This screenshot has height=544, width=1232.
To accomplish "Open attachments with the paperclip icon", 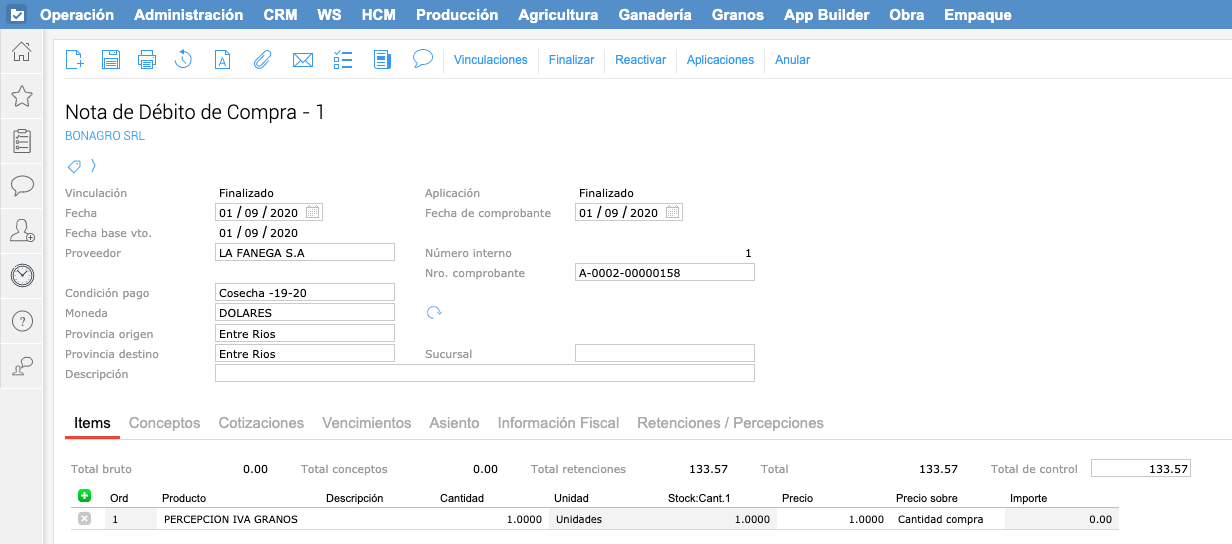I will [x=262, y=60].
